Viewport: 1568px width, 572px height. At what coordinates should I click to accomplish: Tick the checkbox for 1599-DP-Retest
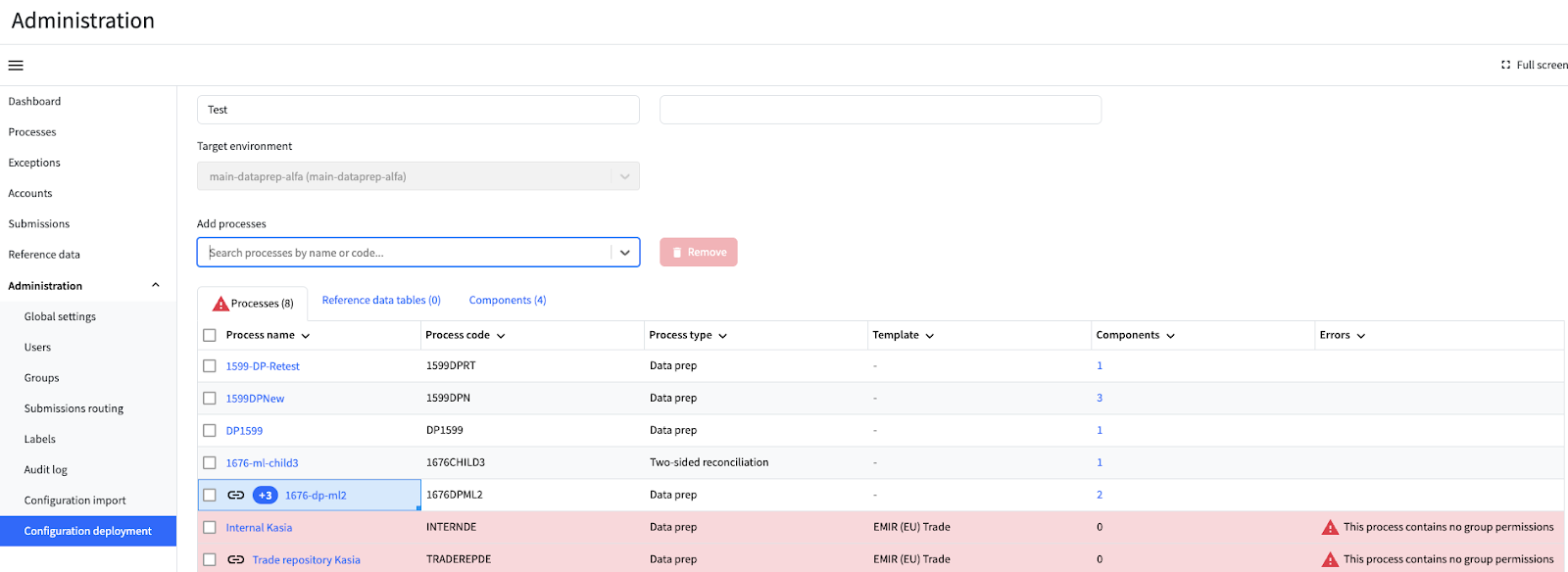(x=210, y=366)
